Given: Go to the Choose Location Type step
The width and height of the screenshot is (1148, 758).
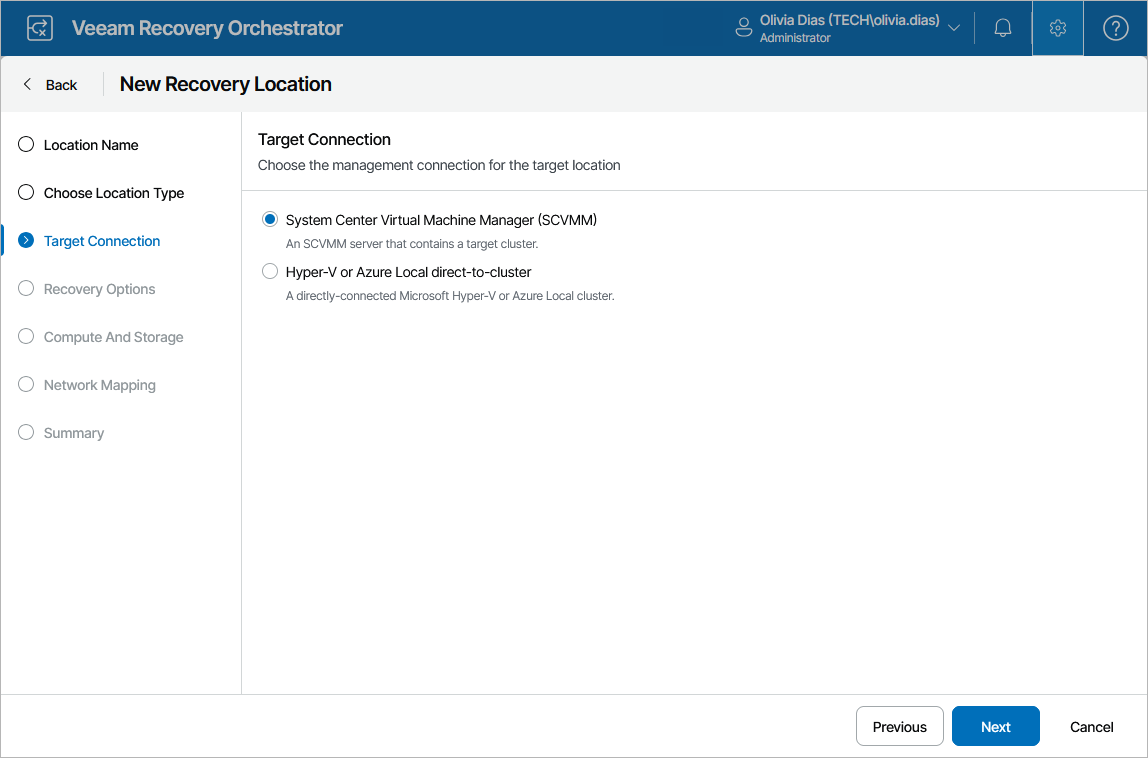Looking at the screenshot, I should pyautogui.click(x=113, y=193).
